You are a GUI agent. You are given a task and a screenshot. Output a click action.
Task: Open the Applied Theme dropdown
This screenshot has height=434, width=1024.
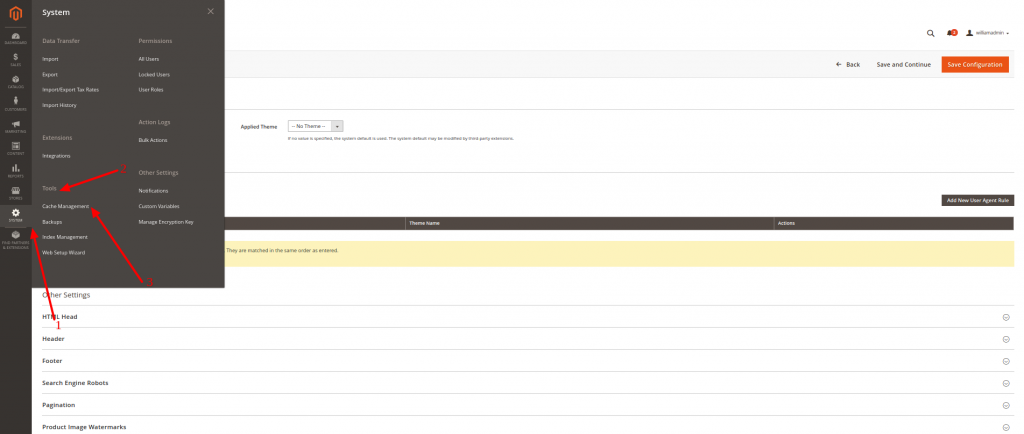[x=315, y=126]
